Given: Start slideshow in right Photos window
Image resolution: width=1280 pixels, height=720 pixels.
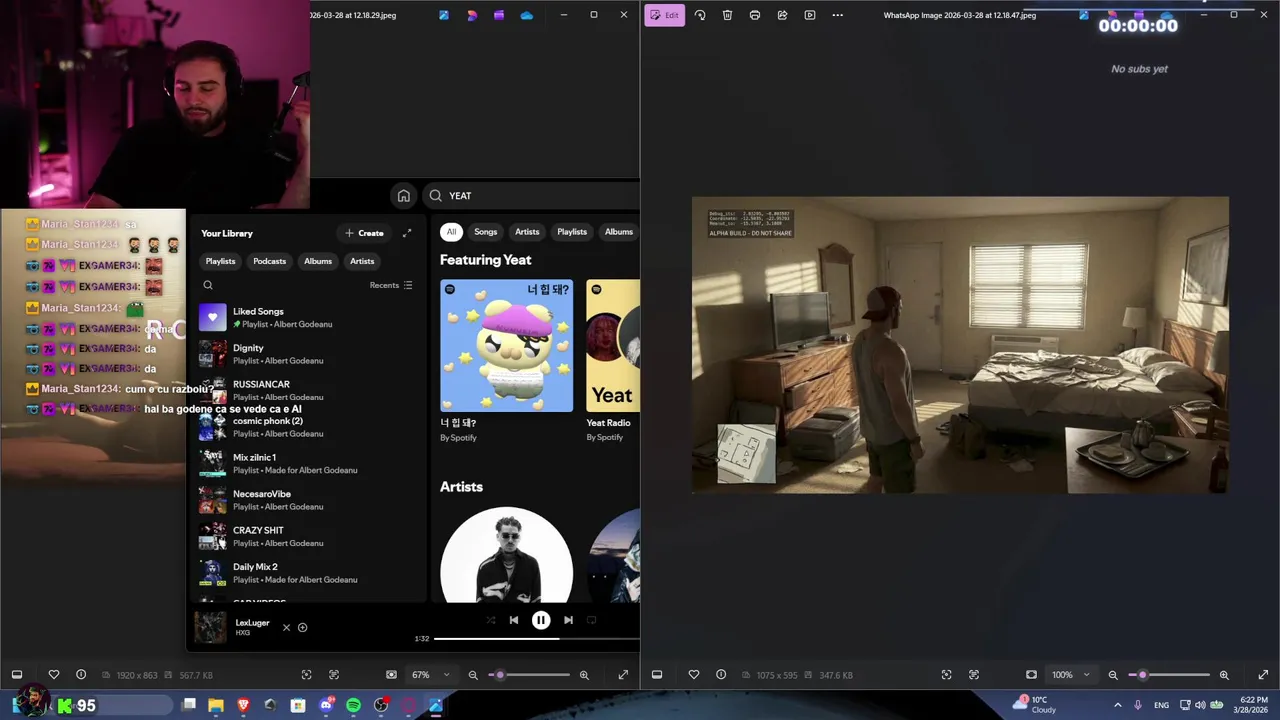Looking at the screenshot, I should point(810,15).
